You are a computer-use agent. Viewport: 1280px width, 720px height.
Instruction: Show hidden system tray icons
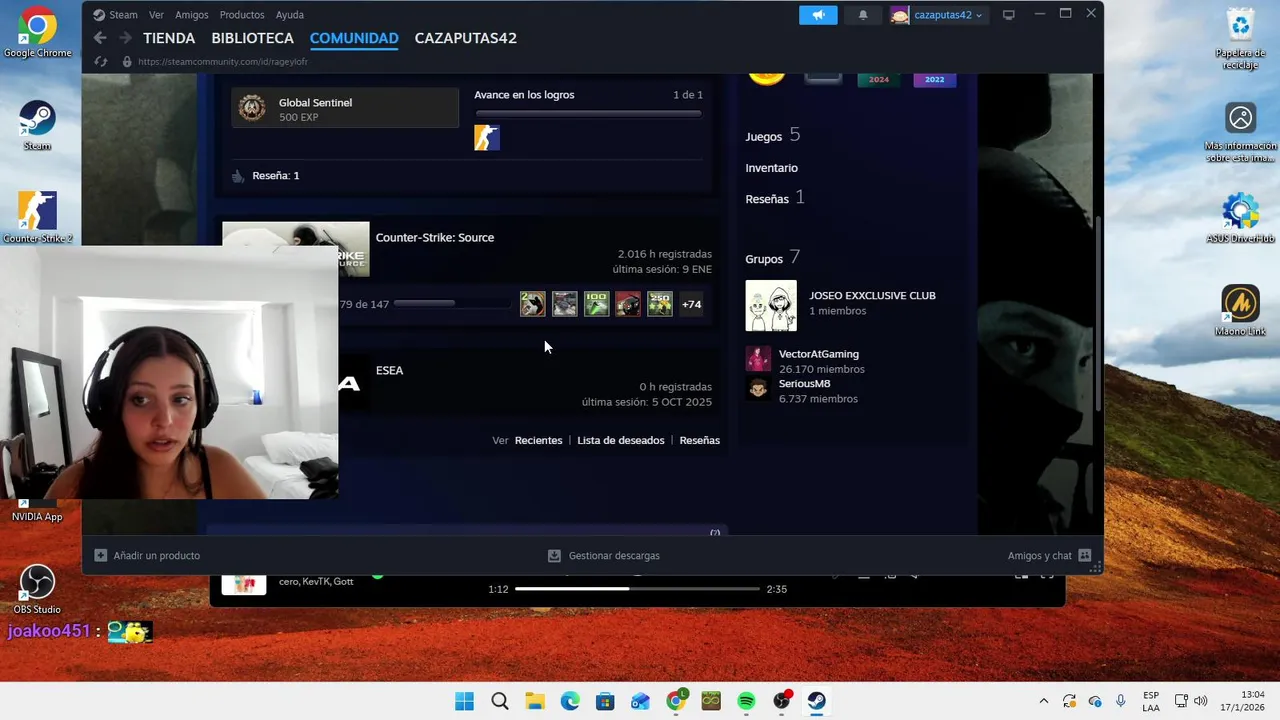1044,701
